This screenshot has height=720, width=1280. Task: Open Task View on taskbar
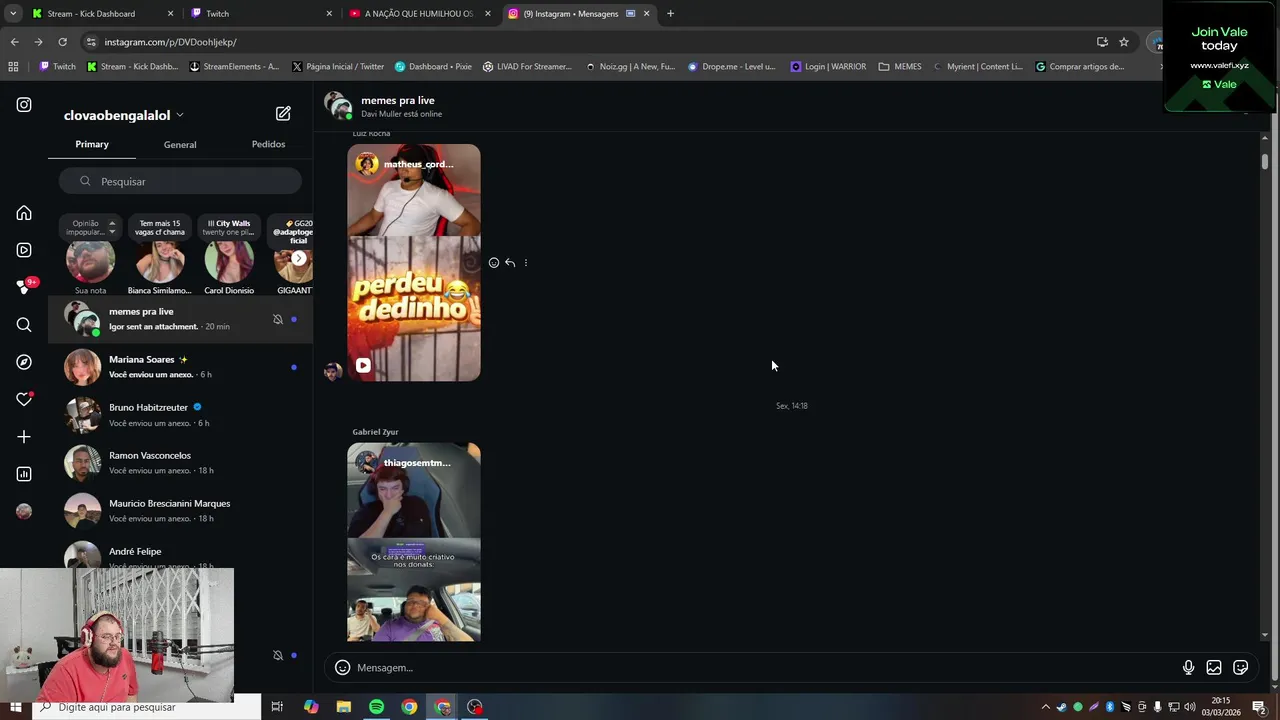click(277, 707)
